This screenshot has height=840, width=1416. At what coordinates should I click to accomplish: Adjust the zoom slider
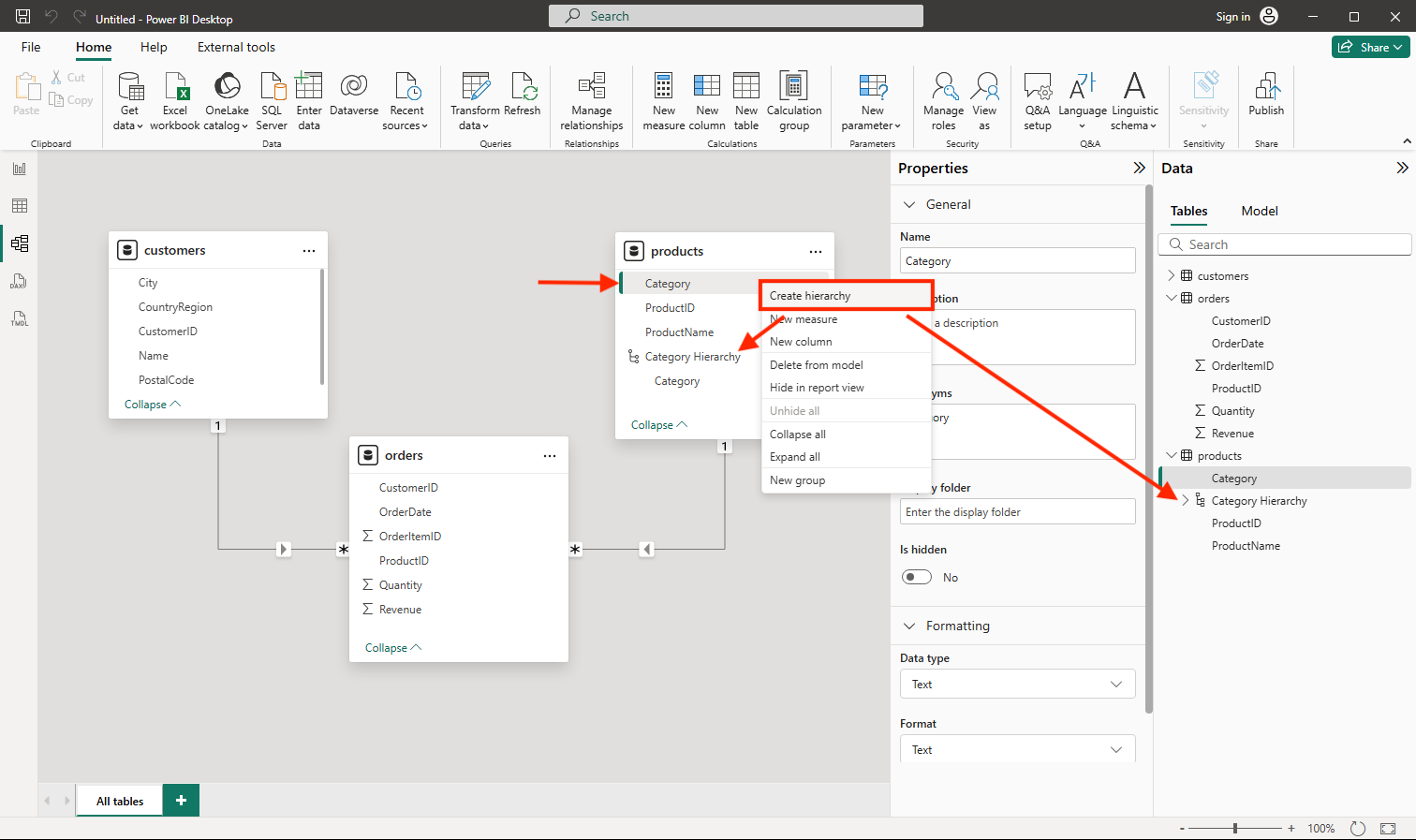click(1235, 828)
